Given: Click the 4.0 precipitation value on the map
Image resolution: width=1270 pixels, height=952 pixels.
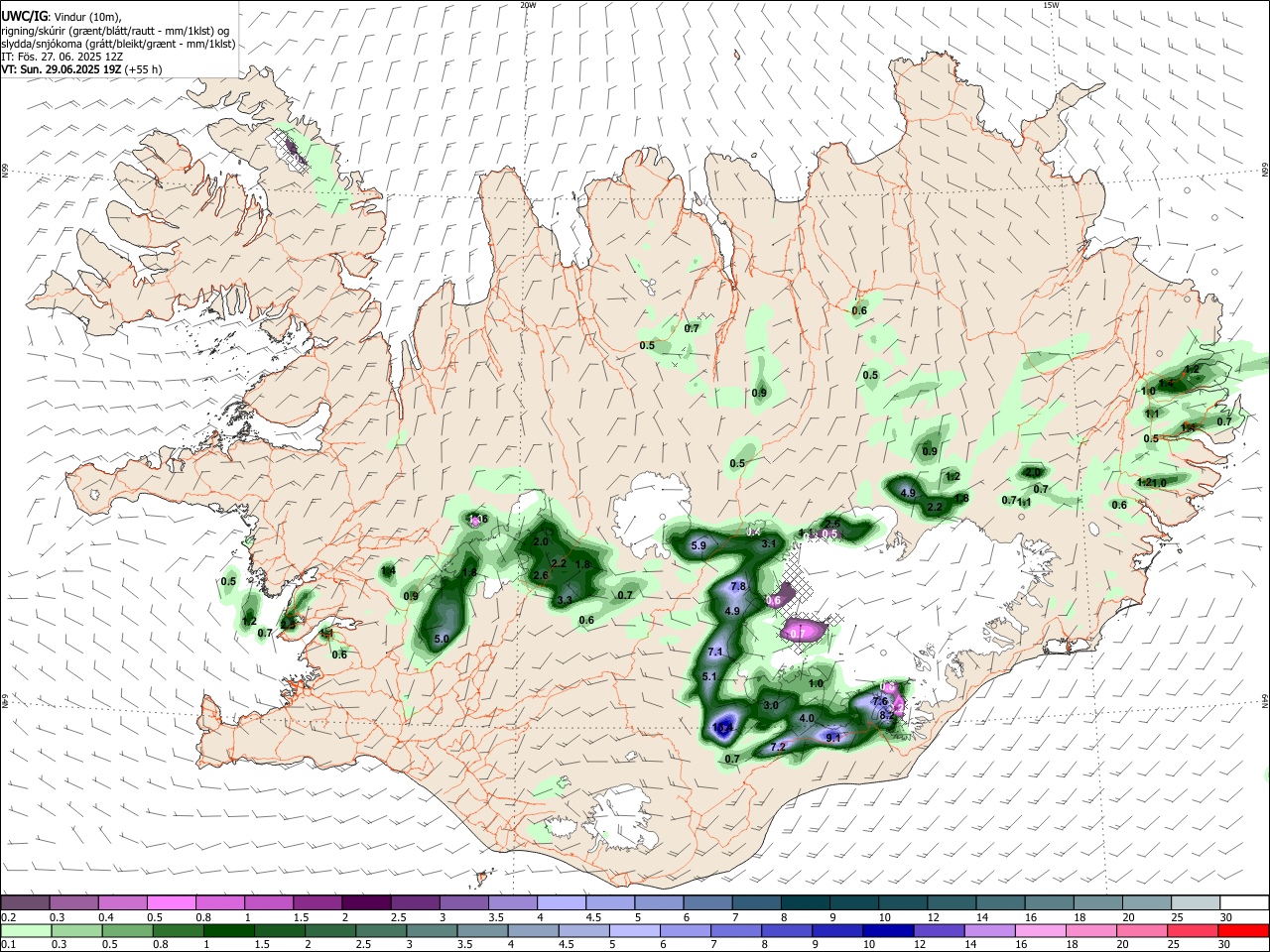Looking at the screenshot, I should pos(807,719).
